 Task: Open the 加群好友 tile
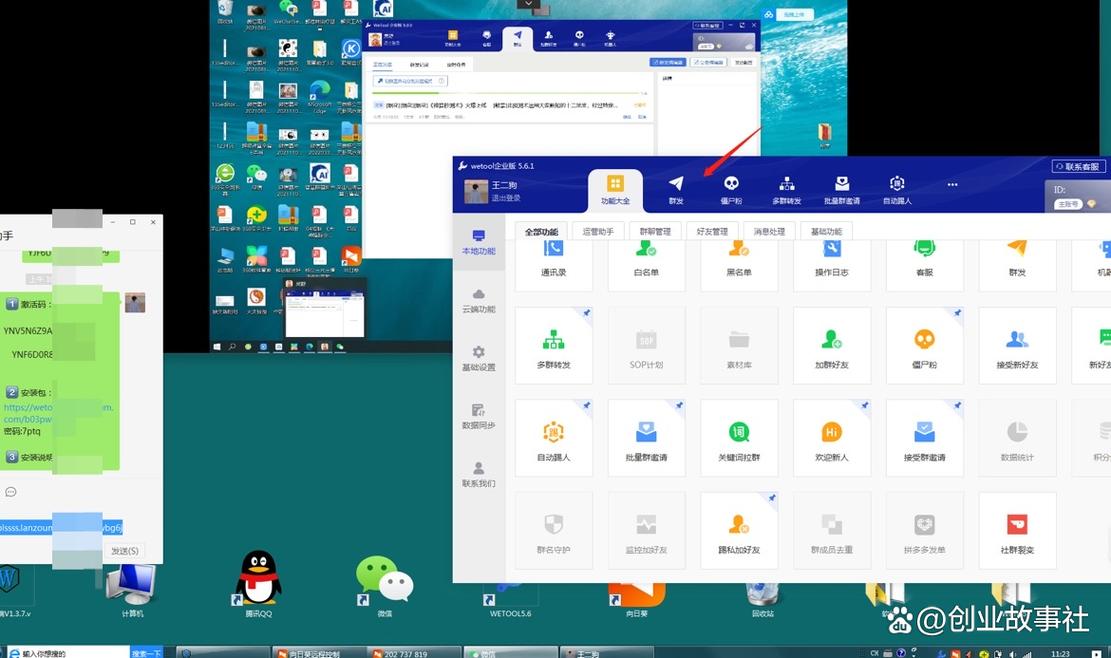832,346
